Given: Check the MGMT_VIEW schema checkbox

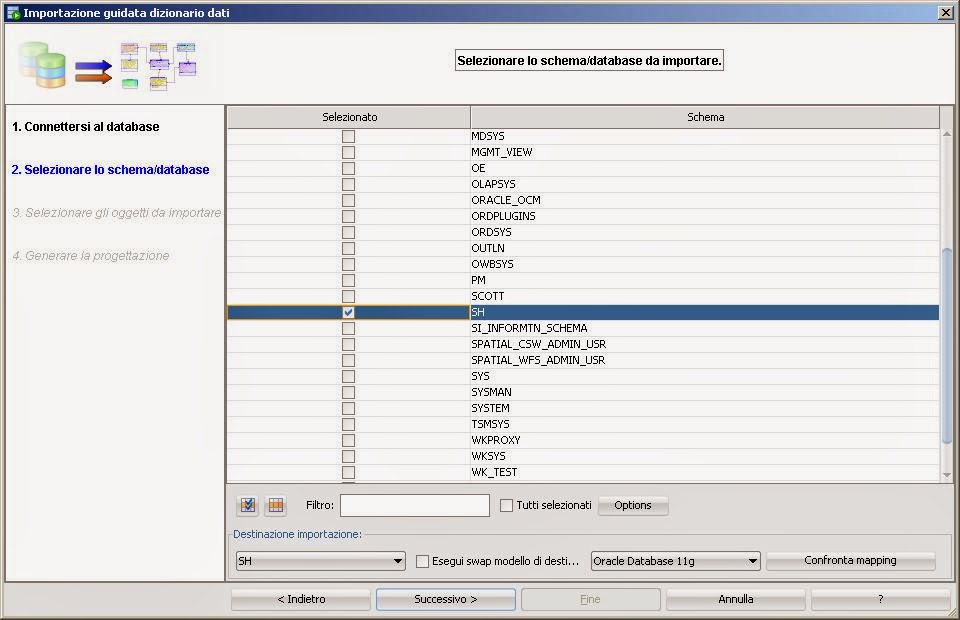Looking at the screenshot, I should (x=348, y=152).
